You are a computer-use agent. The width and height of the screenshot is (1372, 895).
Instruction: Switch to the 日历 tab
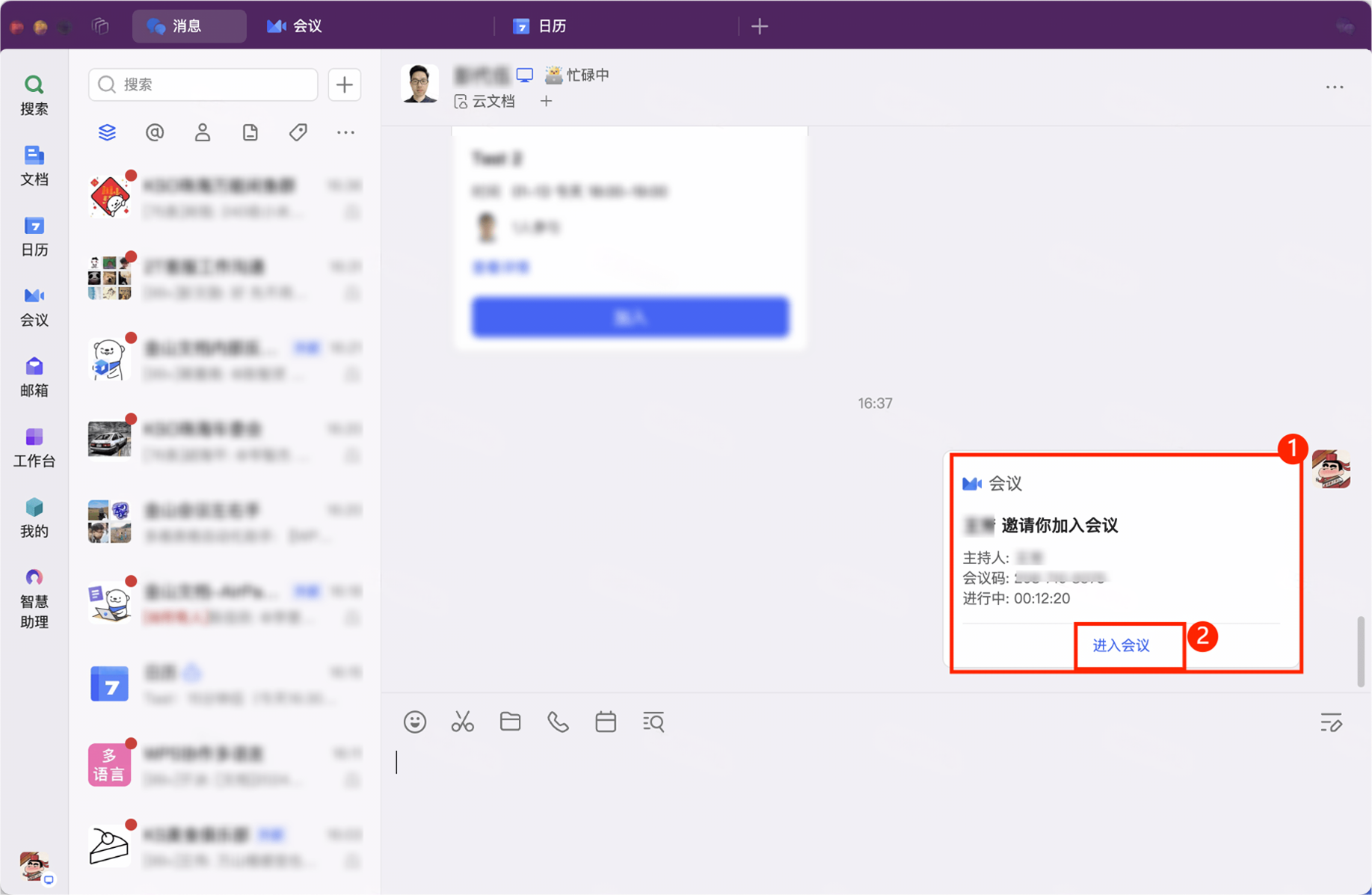[x=540, y=26]
